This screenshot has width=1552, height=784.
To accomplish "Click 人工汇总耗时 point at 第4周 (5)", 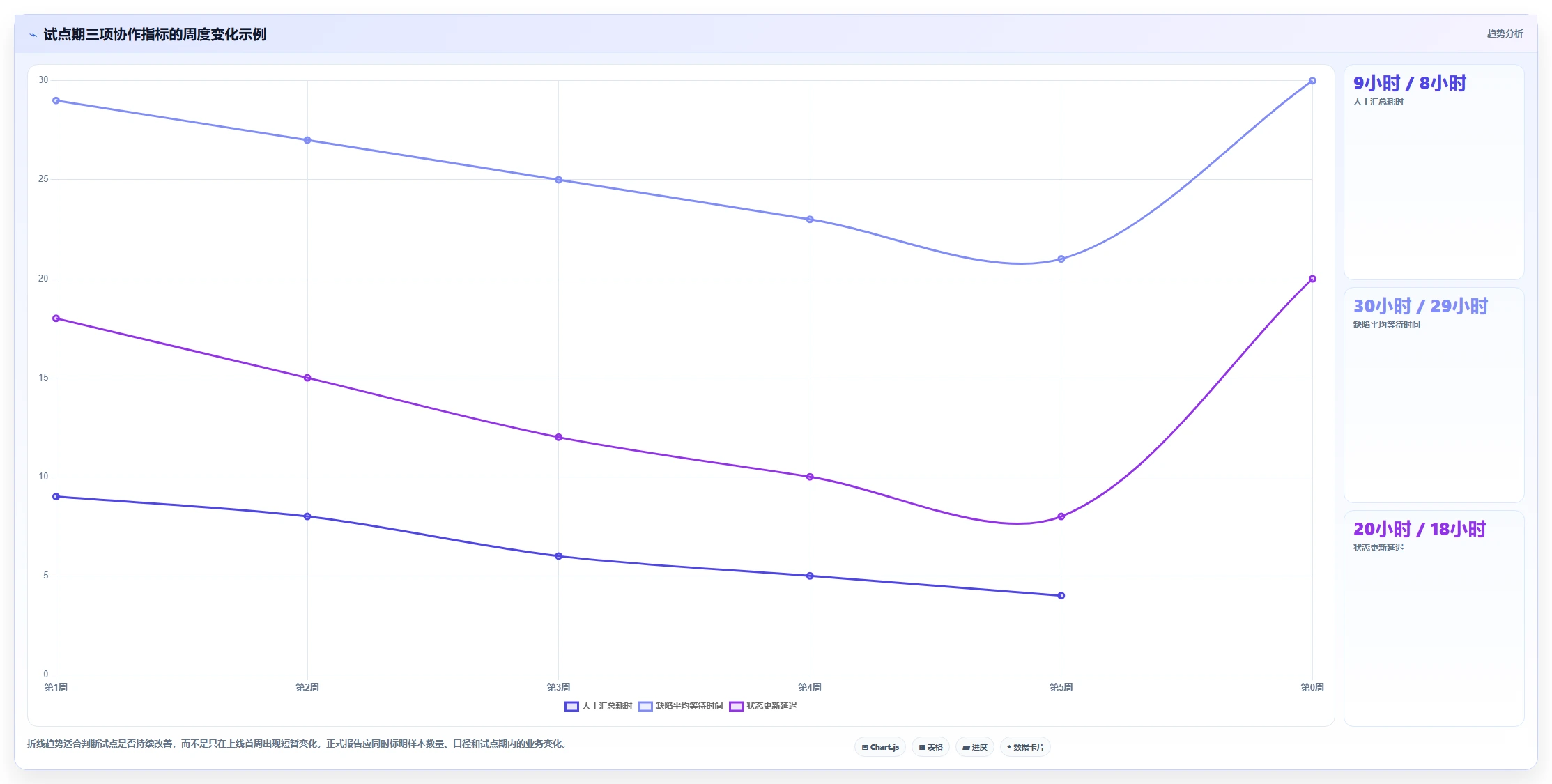I will (810, 576).
